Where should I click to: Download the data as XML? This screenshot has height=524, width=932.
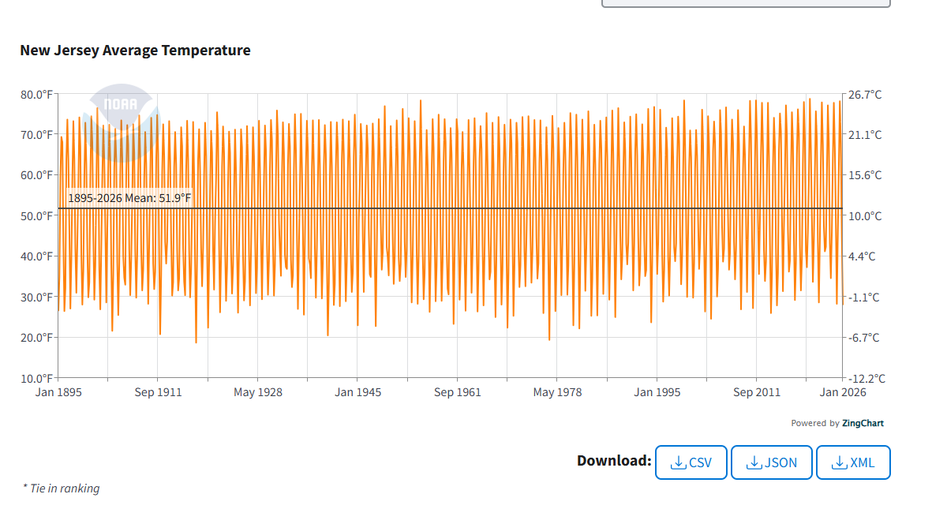pyautogui.click(x=853, y=463)
